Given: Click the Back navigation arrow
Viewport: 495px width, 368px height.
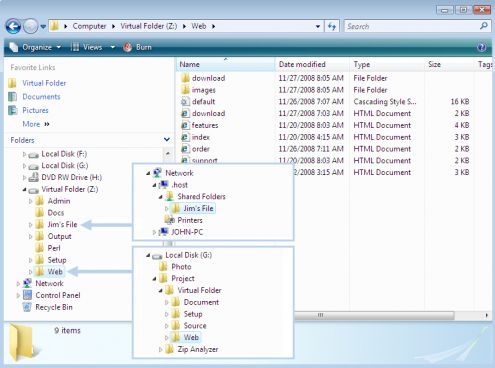Looking at the screenshot, I should point(13,26).
